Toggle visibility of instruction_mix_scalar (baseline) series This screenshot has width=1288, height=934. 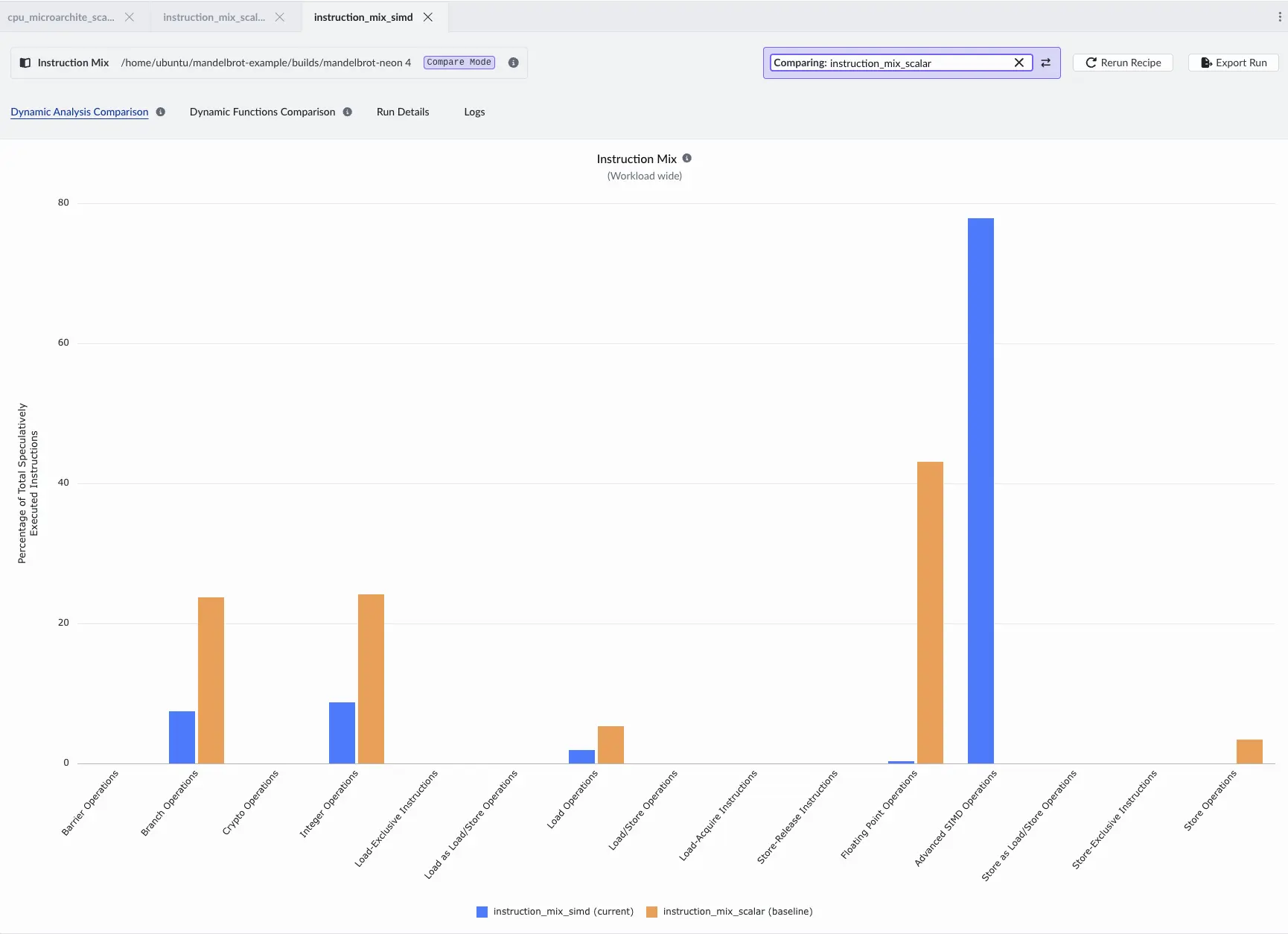[649, 911]
